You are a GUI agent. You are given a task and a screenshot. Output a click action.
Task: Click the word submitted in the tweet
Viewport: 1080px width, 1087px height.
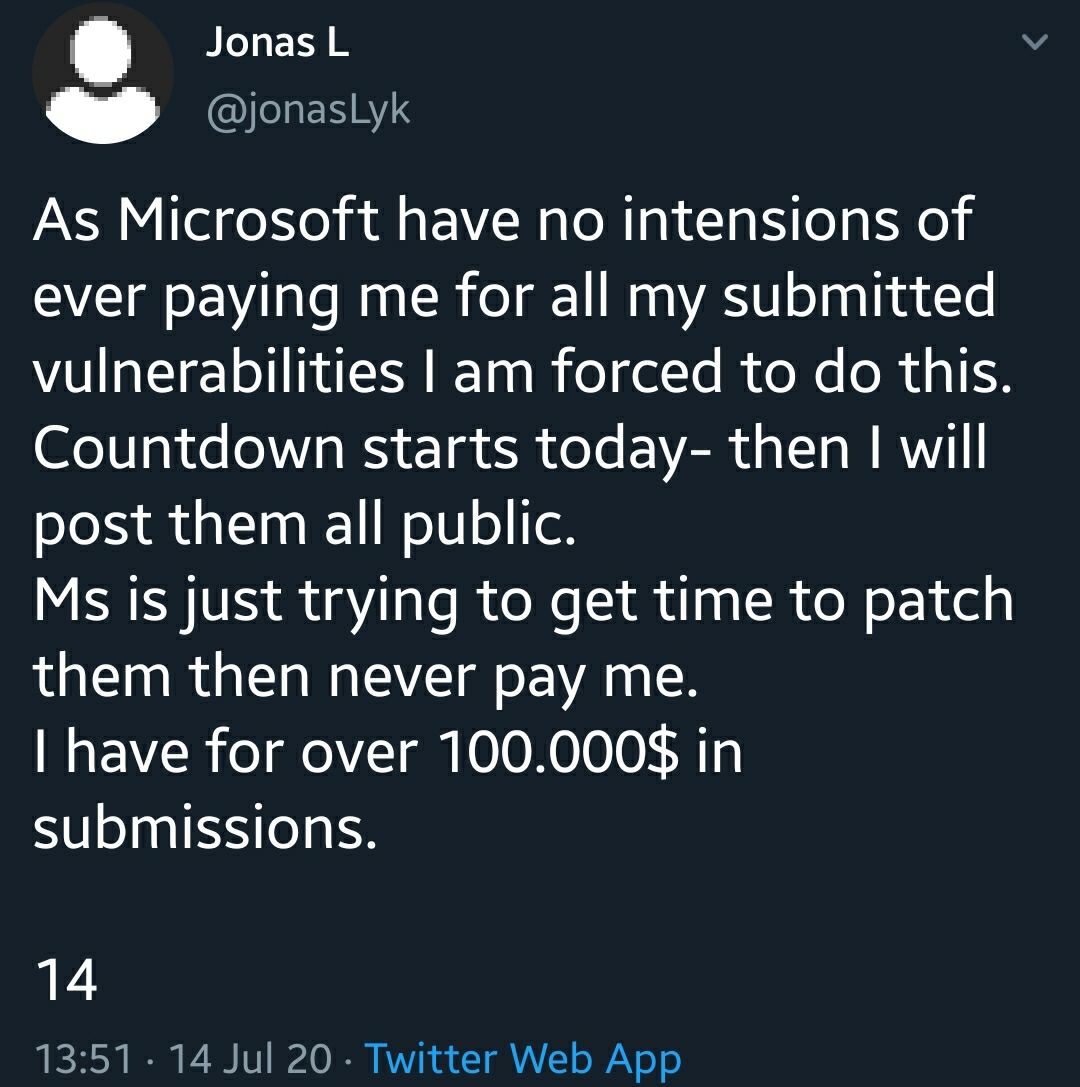point(859,296)
